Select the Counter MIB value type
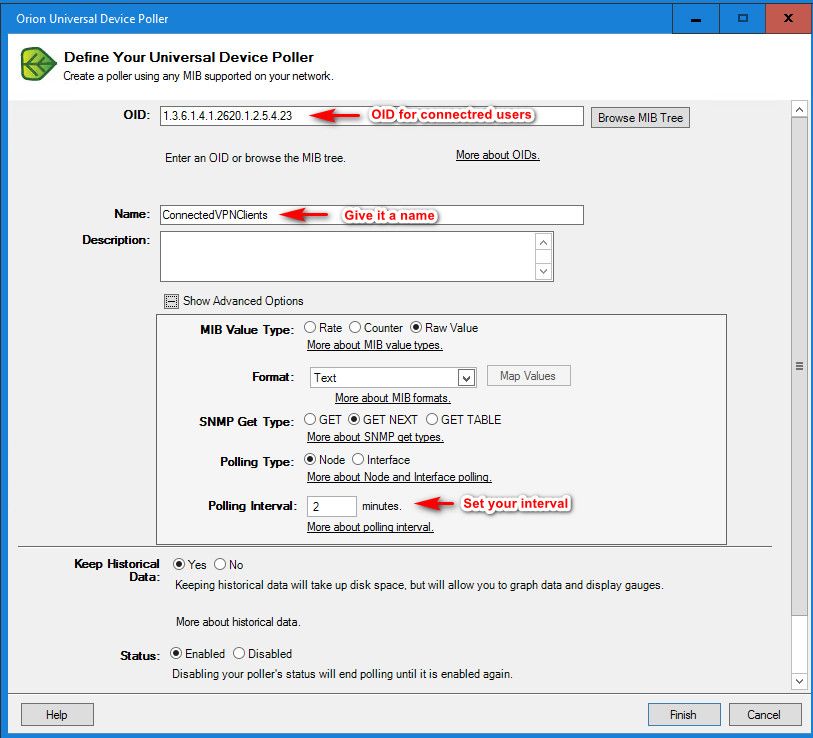The height and width of the screenshot is (738, 813). tap(355, 328)
